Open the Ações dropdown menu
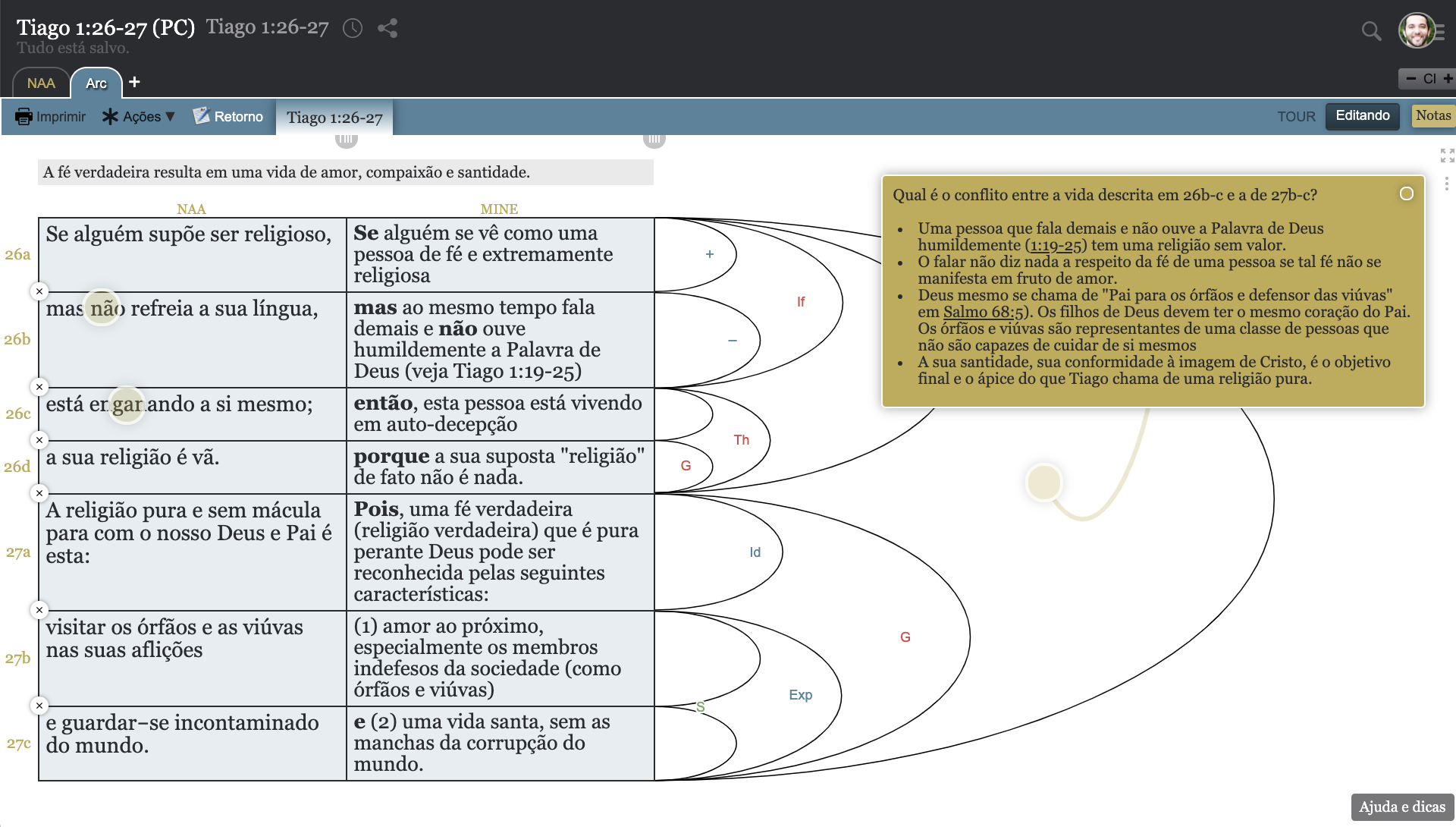Viewport: 1456px width, 827px height. [x=139, y=116]
